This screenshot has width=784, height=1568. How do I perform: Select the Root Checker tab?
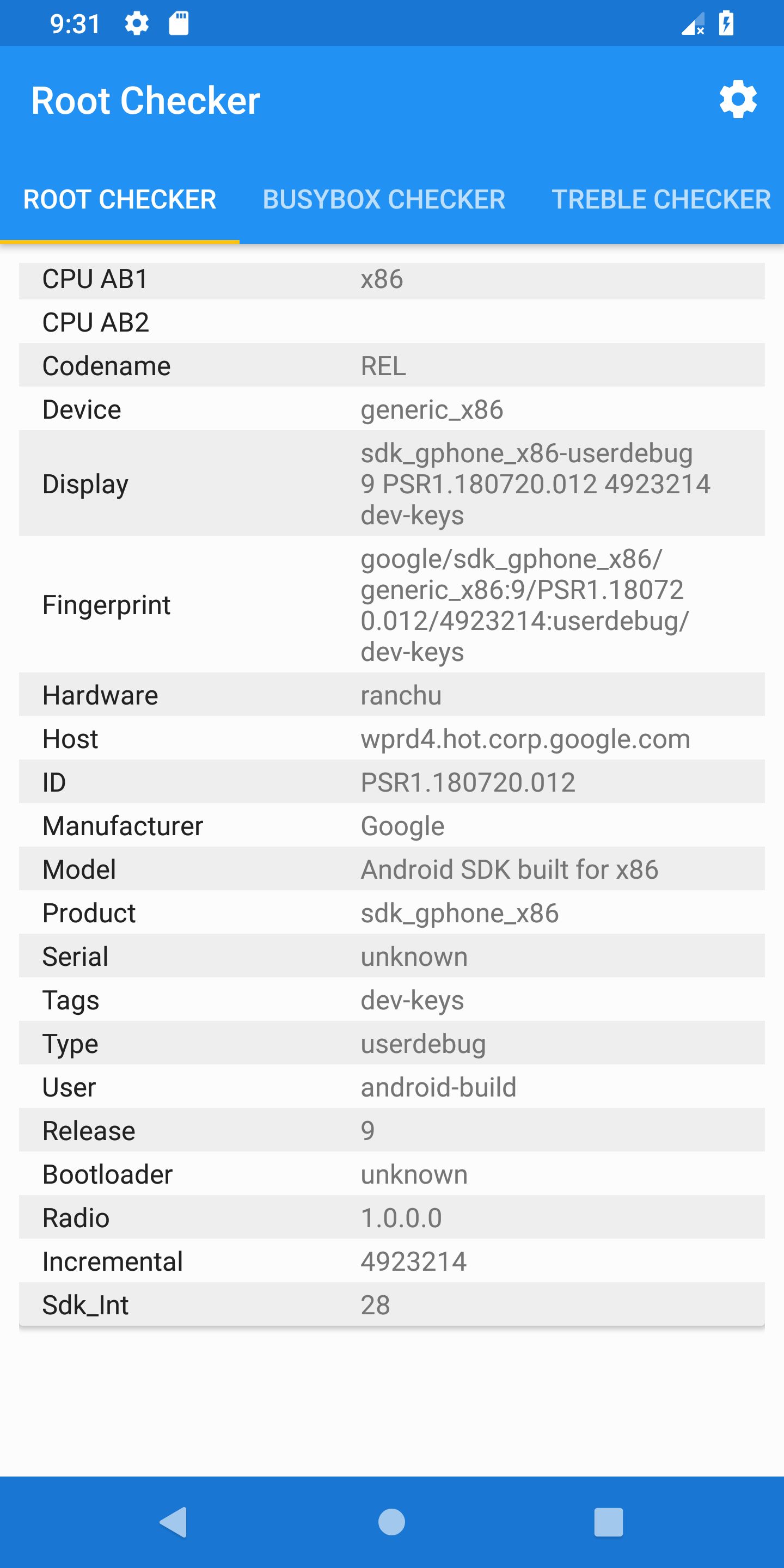point(119,200)
